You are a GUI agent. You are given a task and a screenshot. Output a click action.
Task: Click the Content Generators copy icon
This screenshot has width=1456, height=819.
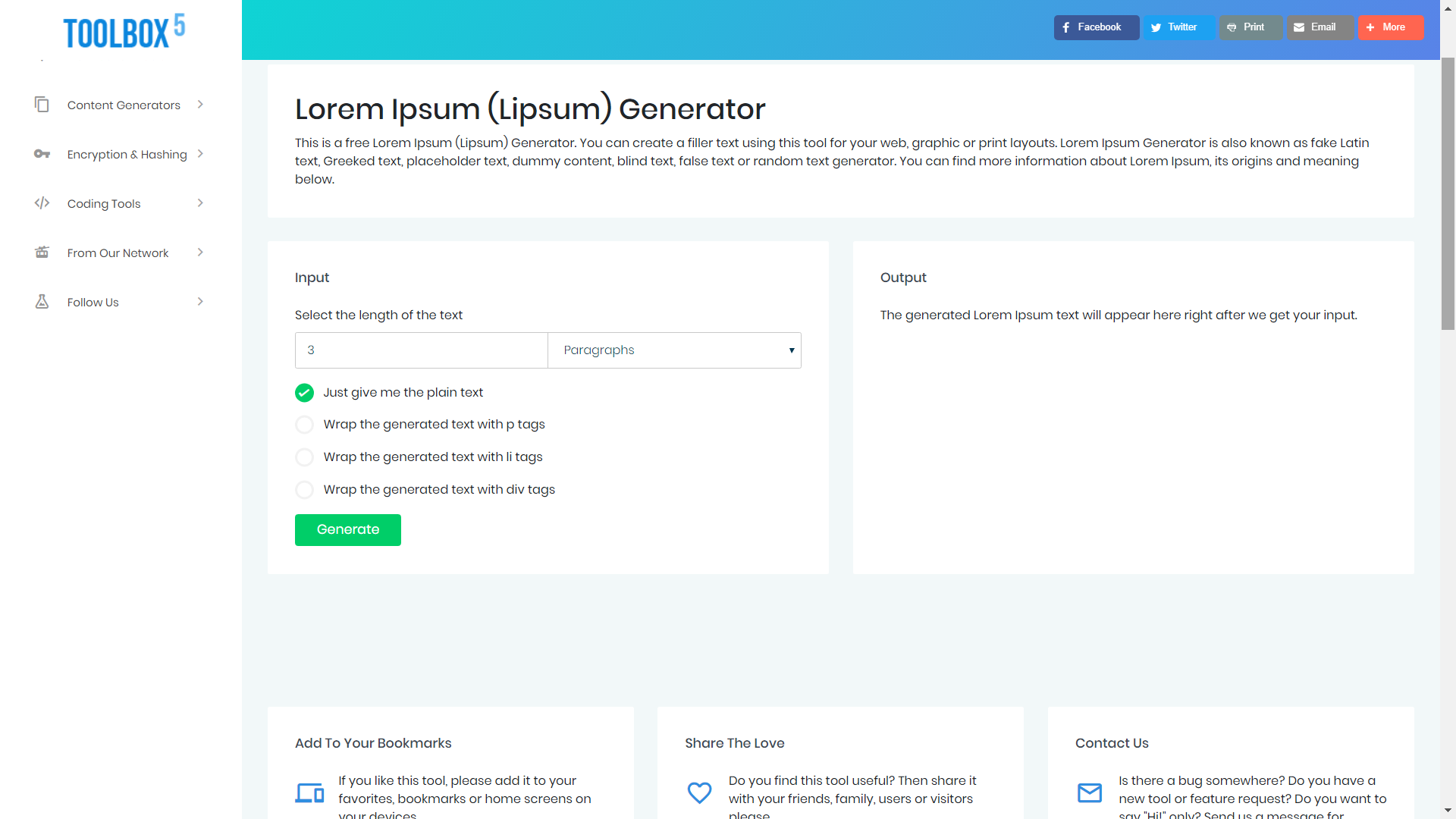pos(42,105)
